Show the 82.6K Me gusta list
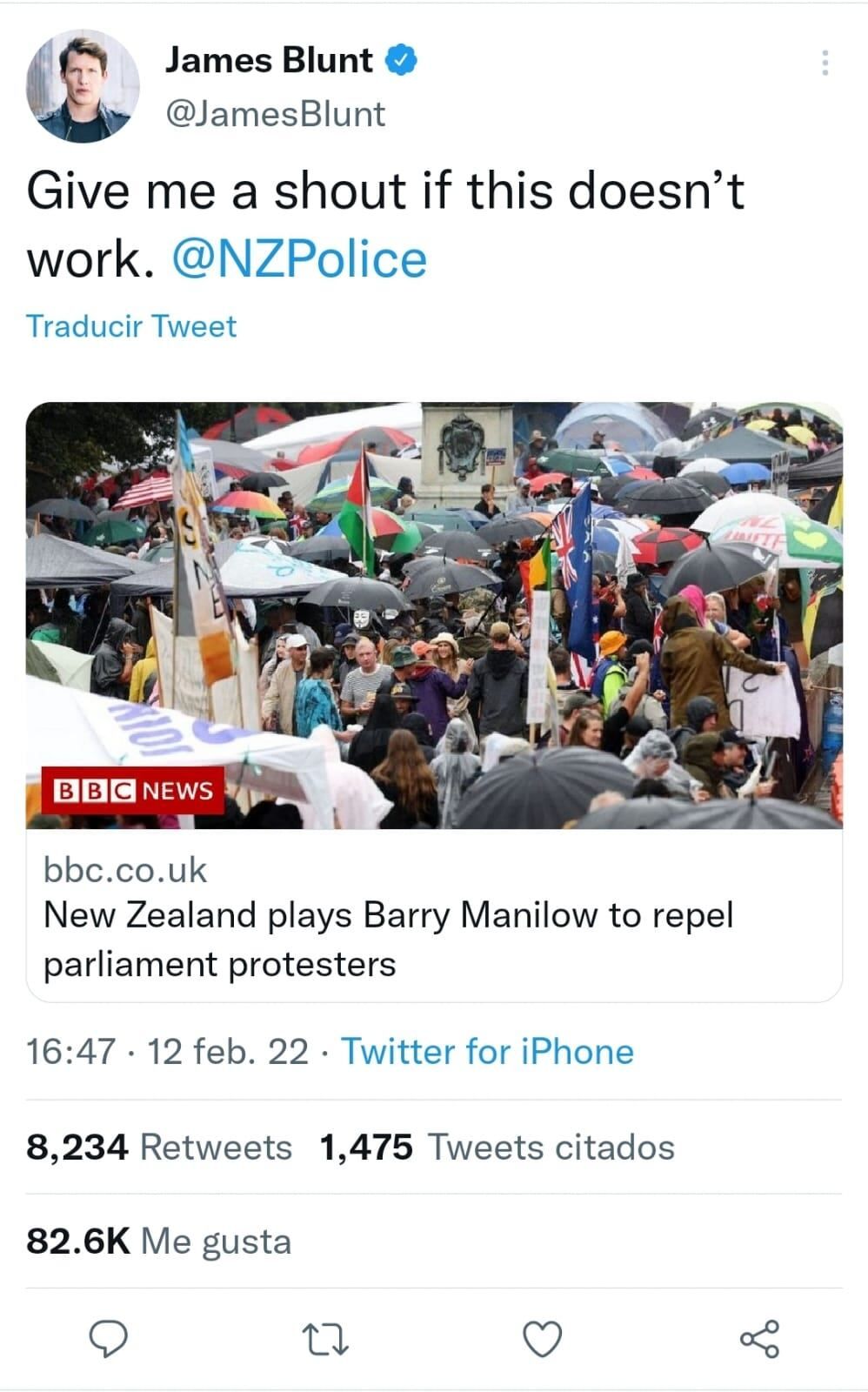Viewport: 868px width, 1392px height. click(x=158, y=1241)
